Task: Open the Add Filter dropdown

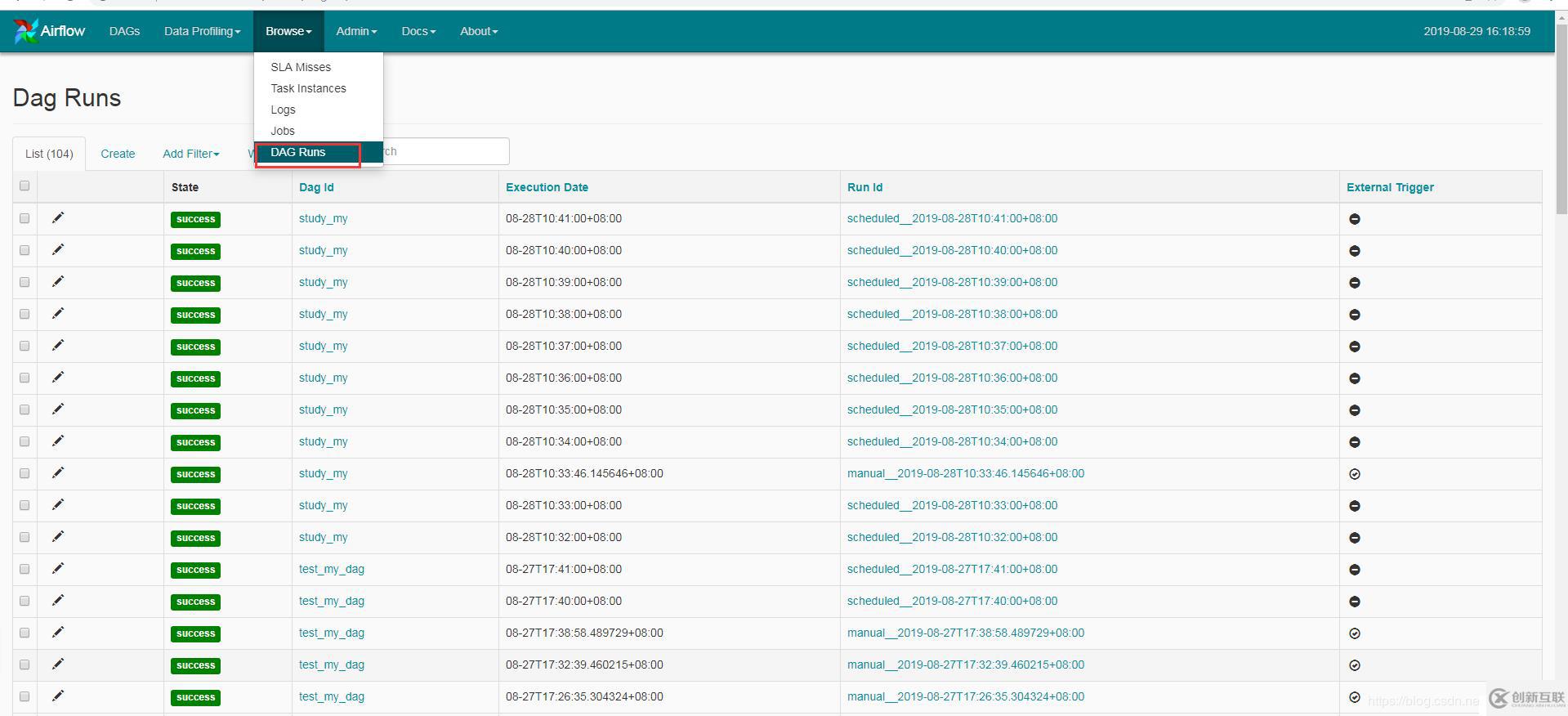Action: tap(190, 154)
